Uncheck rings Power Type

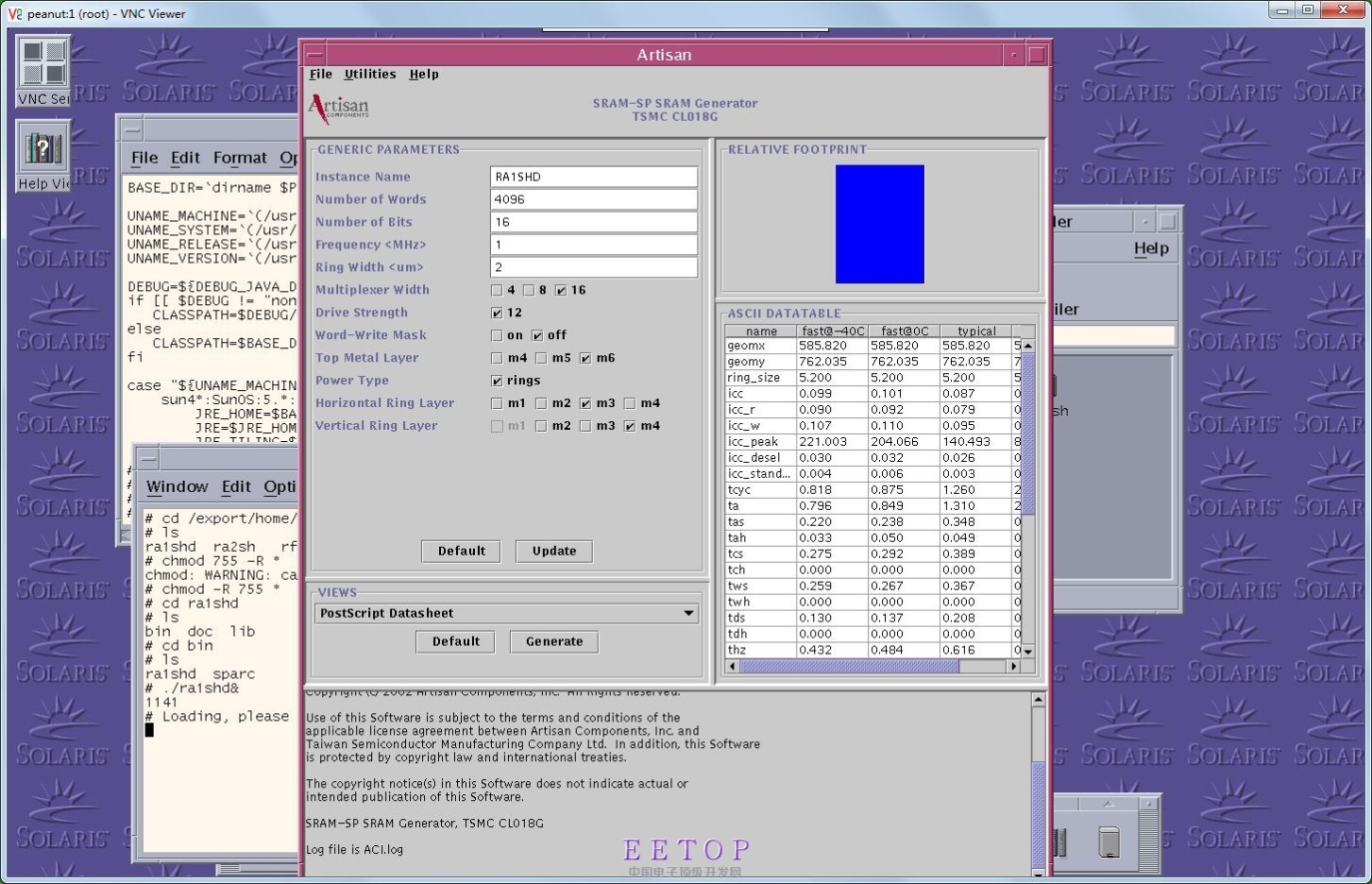496,380
